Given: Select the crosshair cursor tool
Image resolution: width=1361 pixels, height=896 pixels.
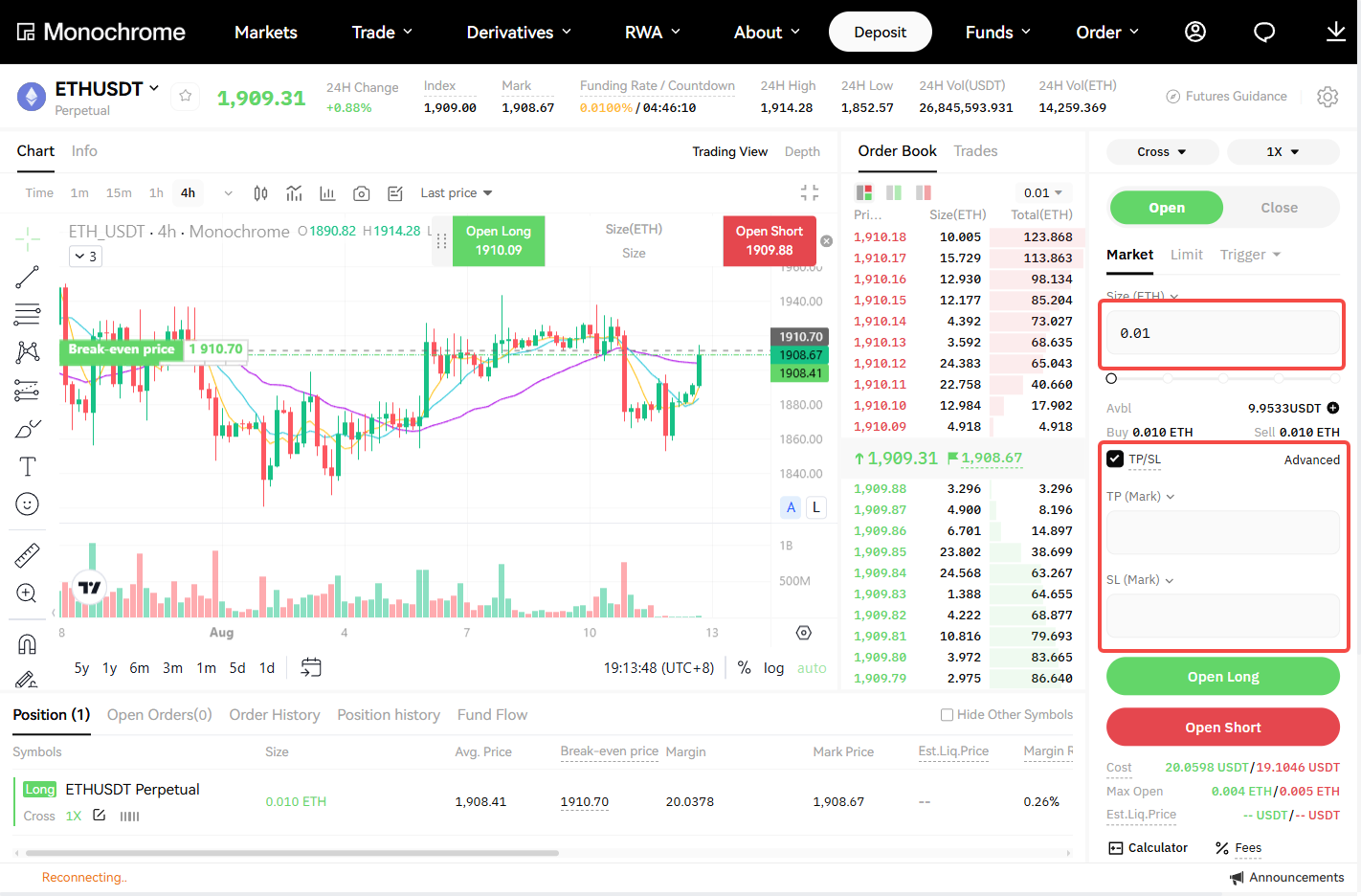Looking at the screenshot, I should pos(28,237).
